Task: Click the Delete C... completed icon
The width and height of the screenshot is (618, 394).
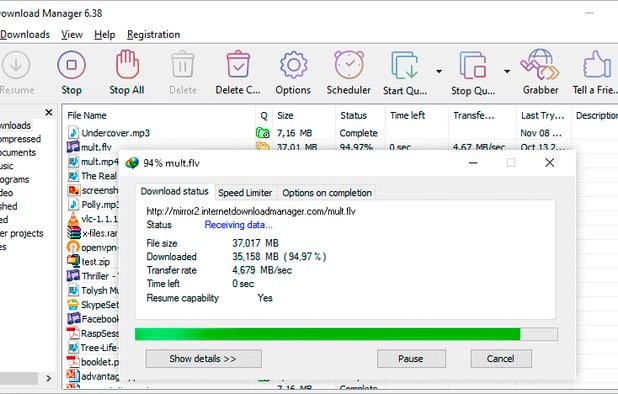Action: pyautogui.click(x=238, y=64)
